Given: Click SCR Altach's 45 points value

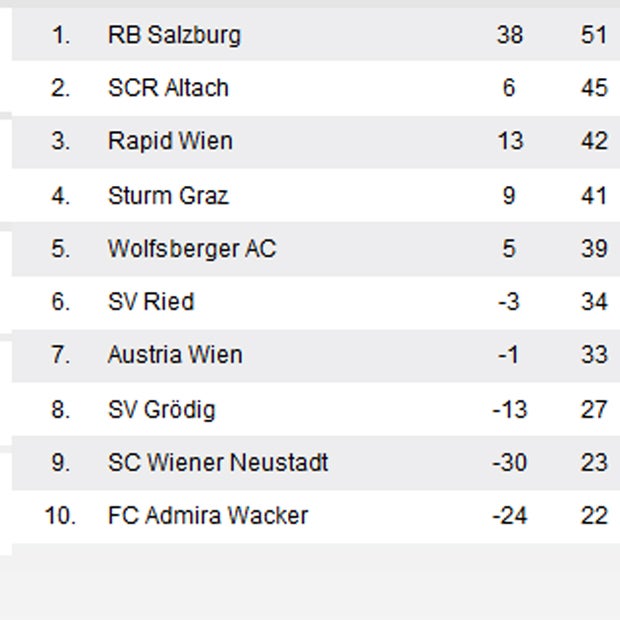Looking at the screenshot, I should pos(593,88).
